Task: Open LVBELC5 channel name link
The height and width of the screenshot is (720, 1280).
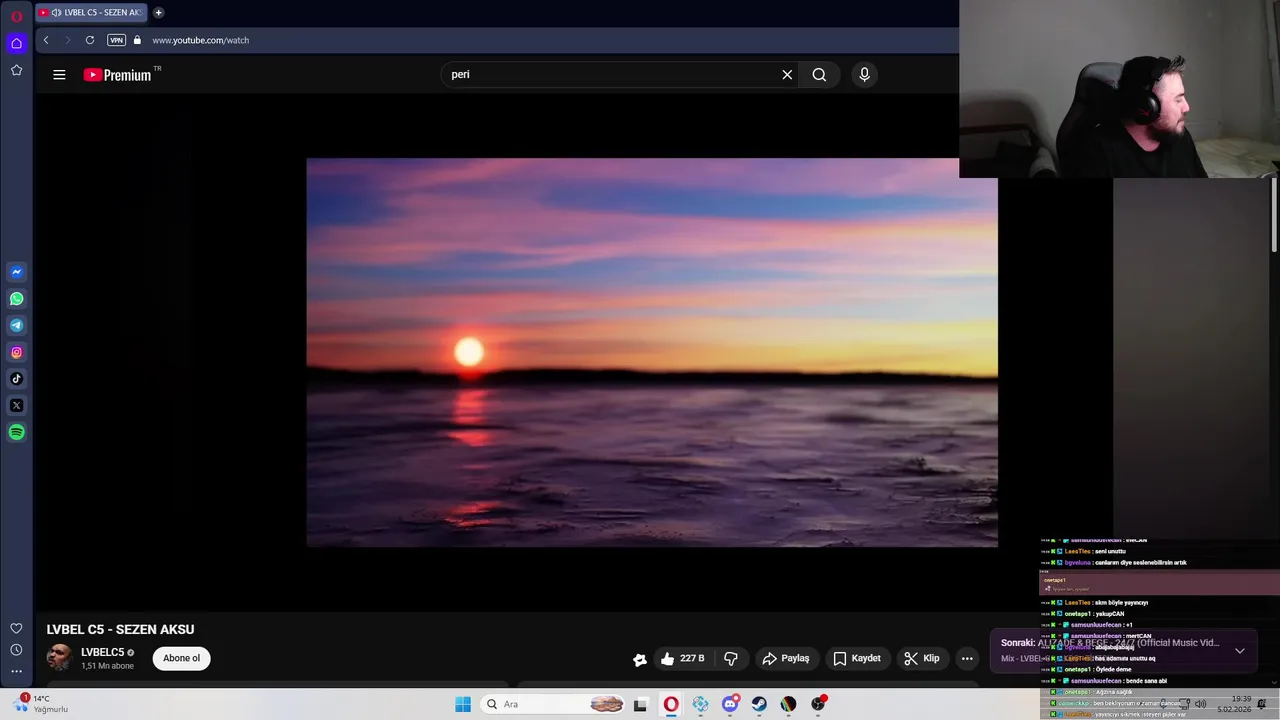Action: click(103, 652)
